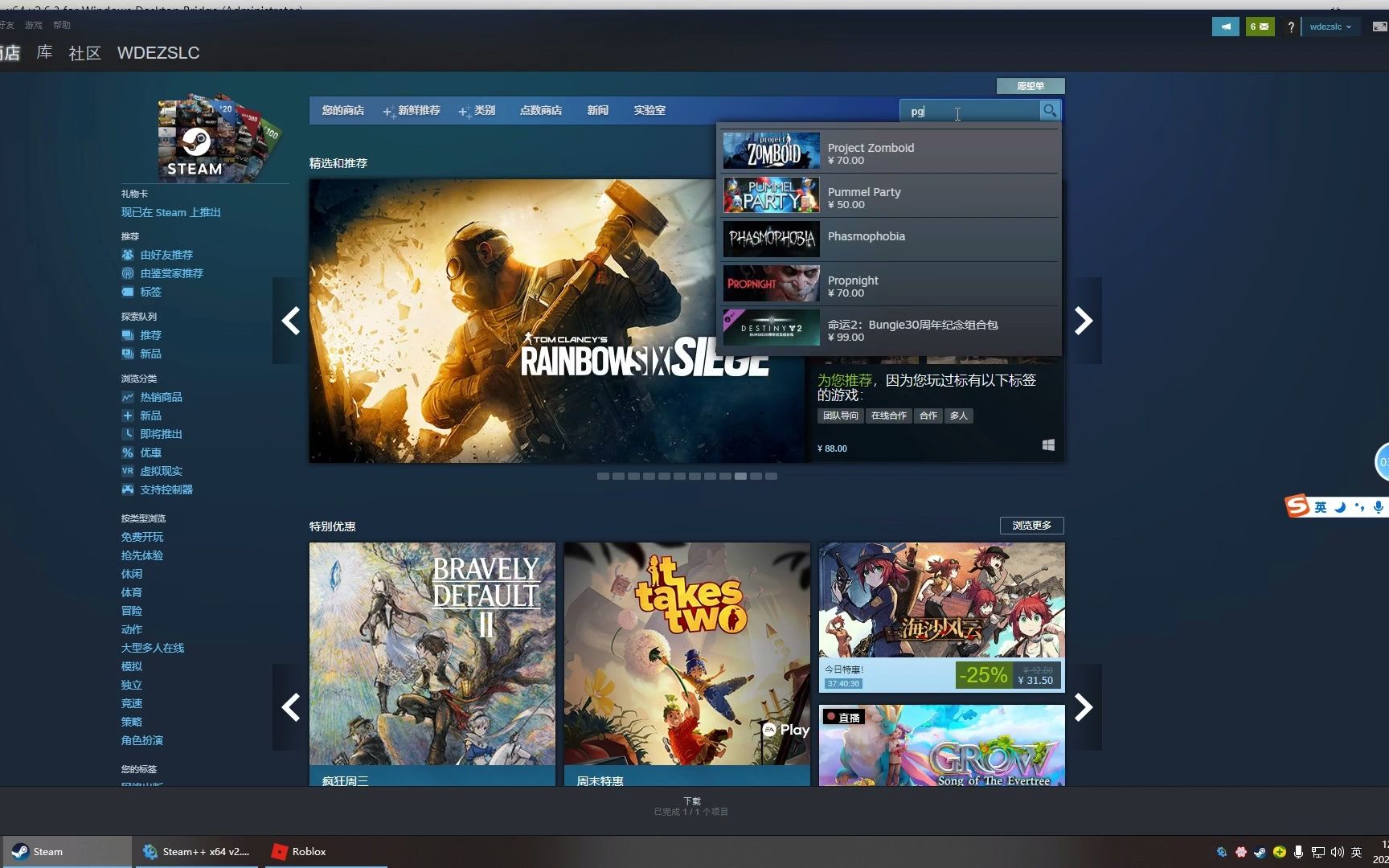Click the search magnifier icon
The image size is (1389, 868).
[x=1049, y=111]
